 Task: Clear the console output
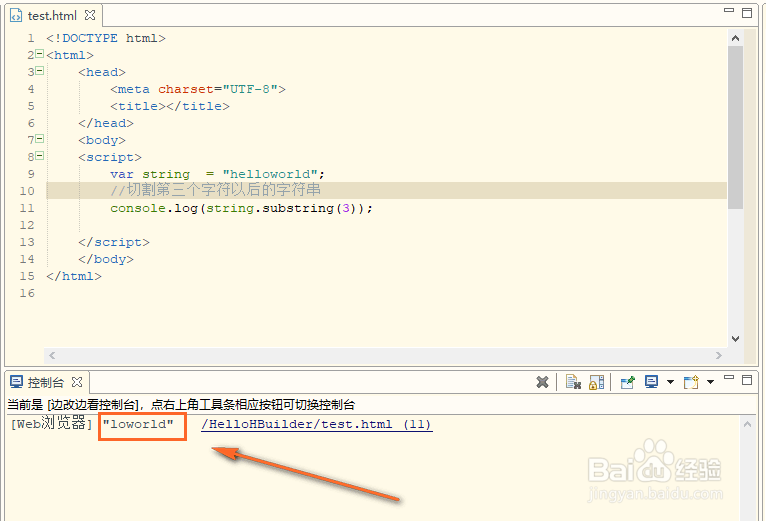coord(573,382)
